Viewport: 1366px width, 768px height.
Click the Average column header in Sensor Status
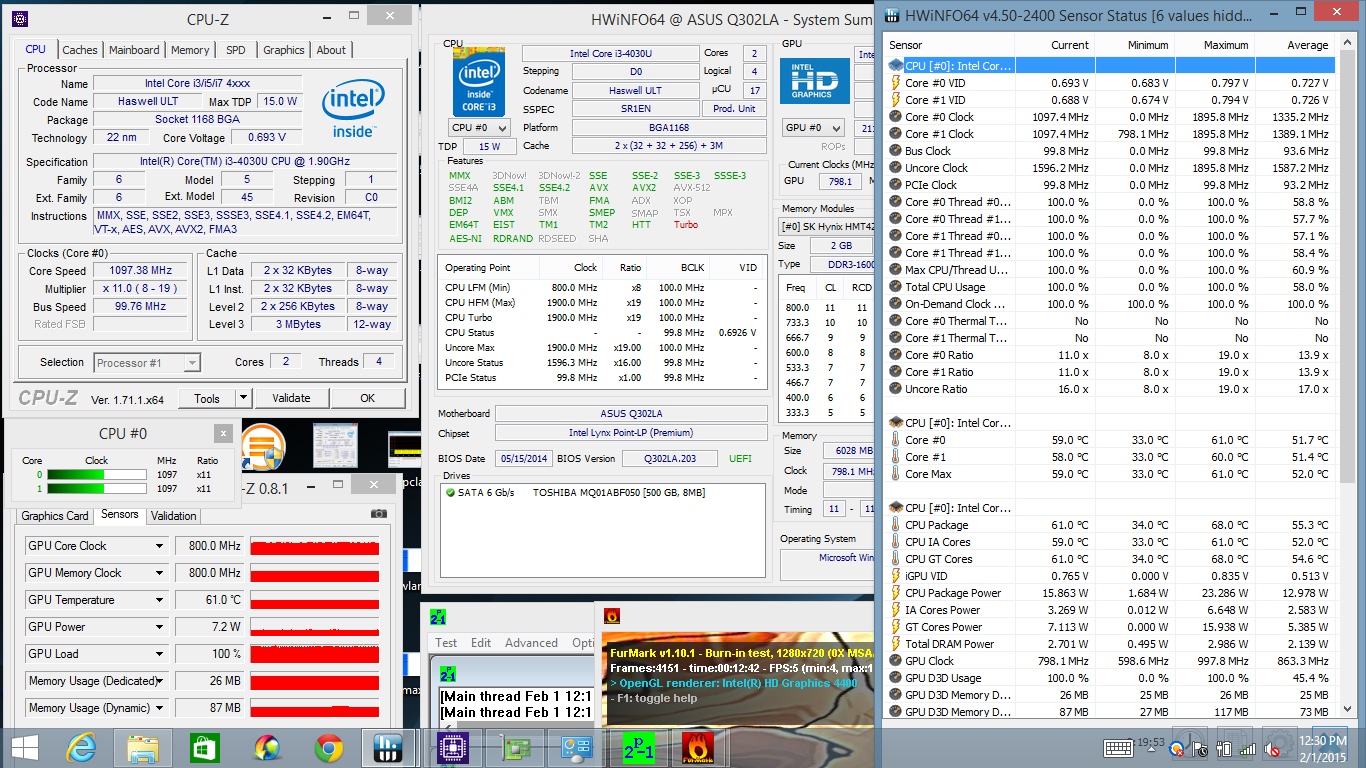[x=1295, y=45]
